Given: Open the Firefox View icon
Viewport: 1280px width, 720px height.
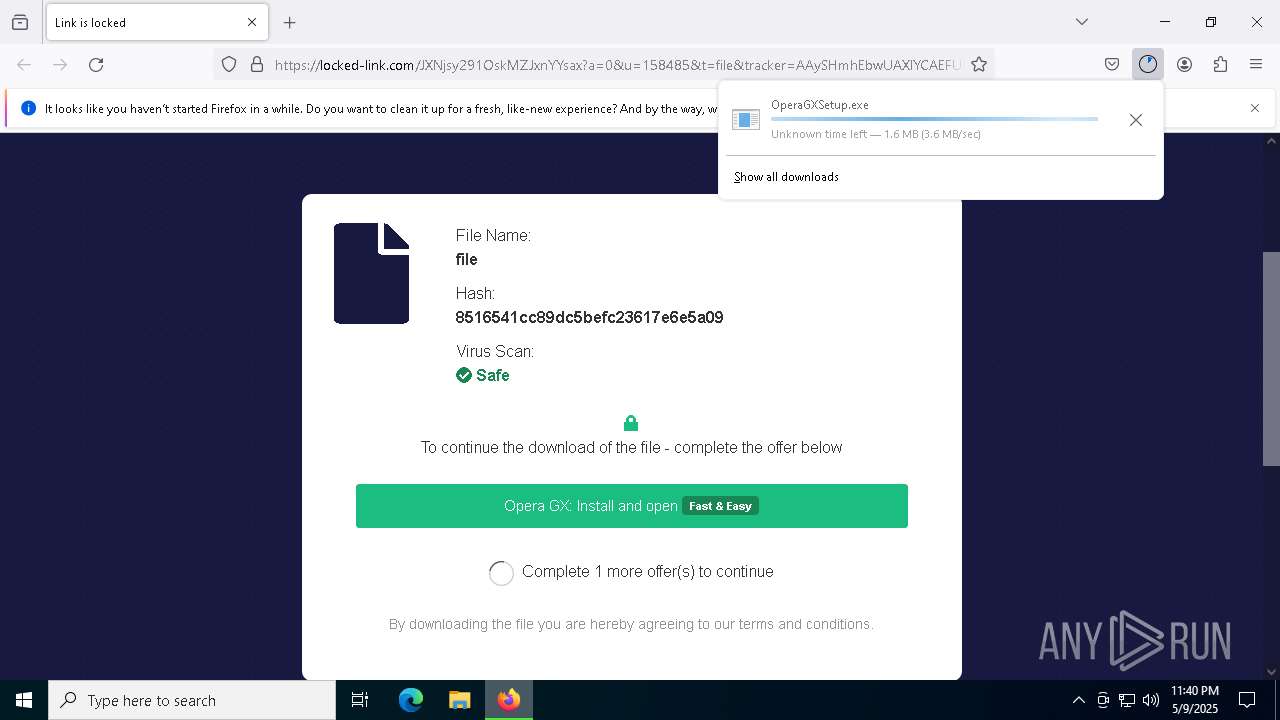Looking at the screenshot, I should pyautogui.click(x=20, y=22).
